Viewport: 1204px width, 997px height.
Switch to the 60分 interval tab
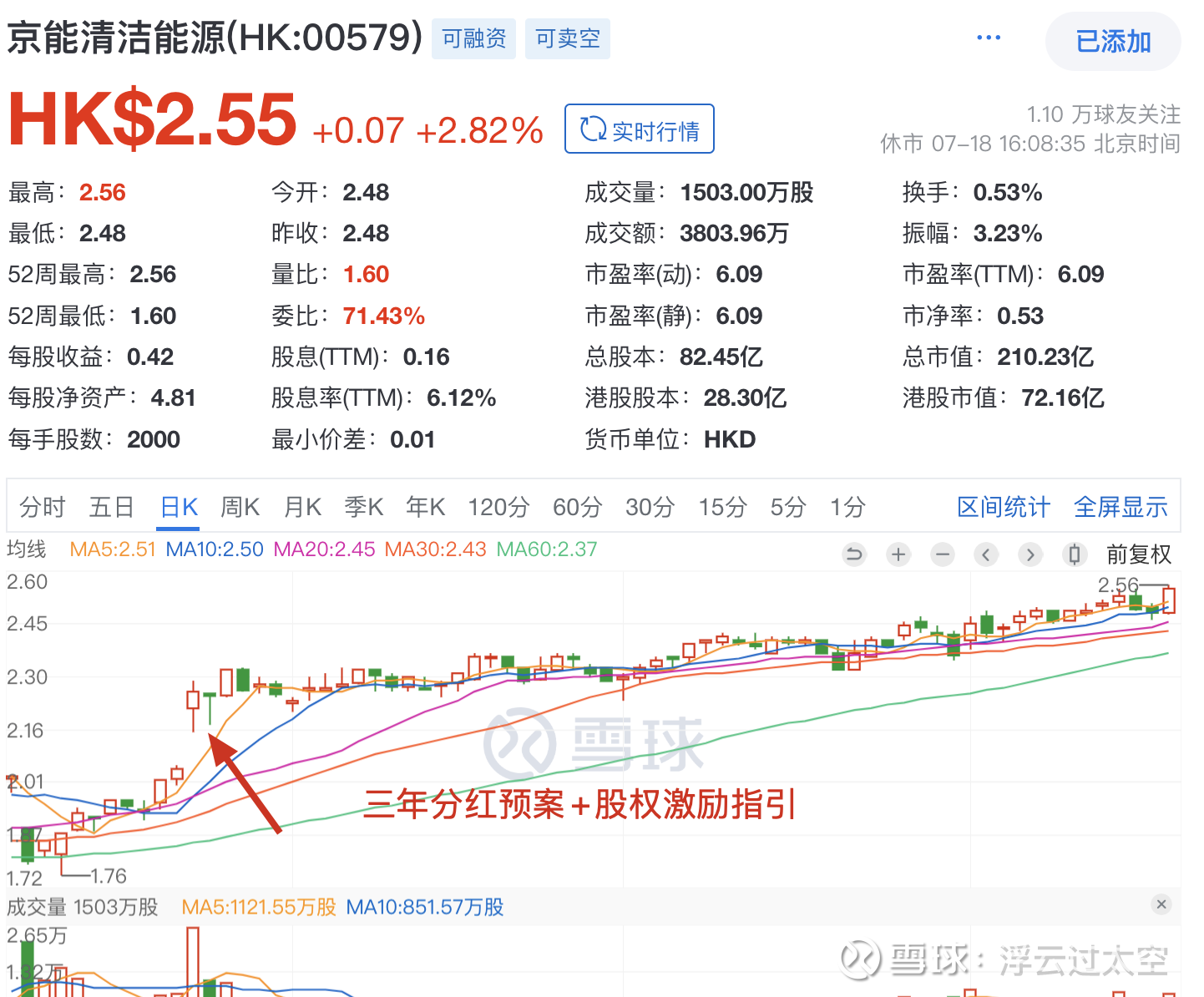point(578,507)
